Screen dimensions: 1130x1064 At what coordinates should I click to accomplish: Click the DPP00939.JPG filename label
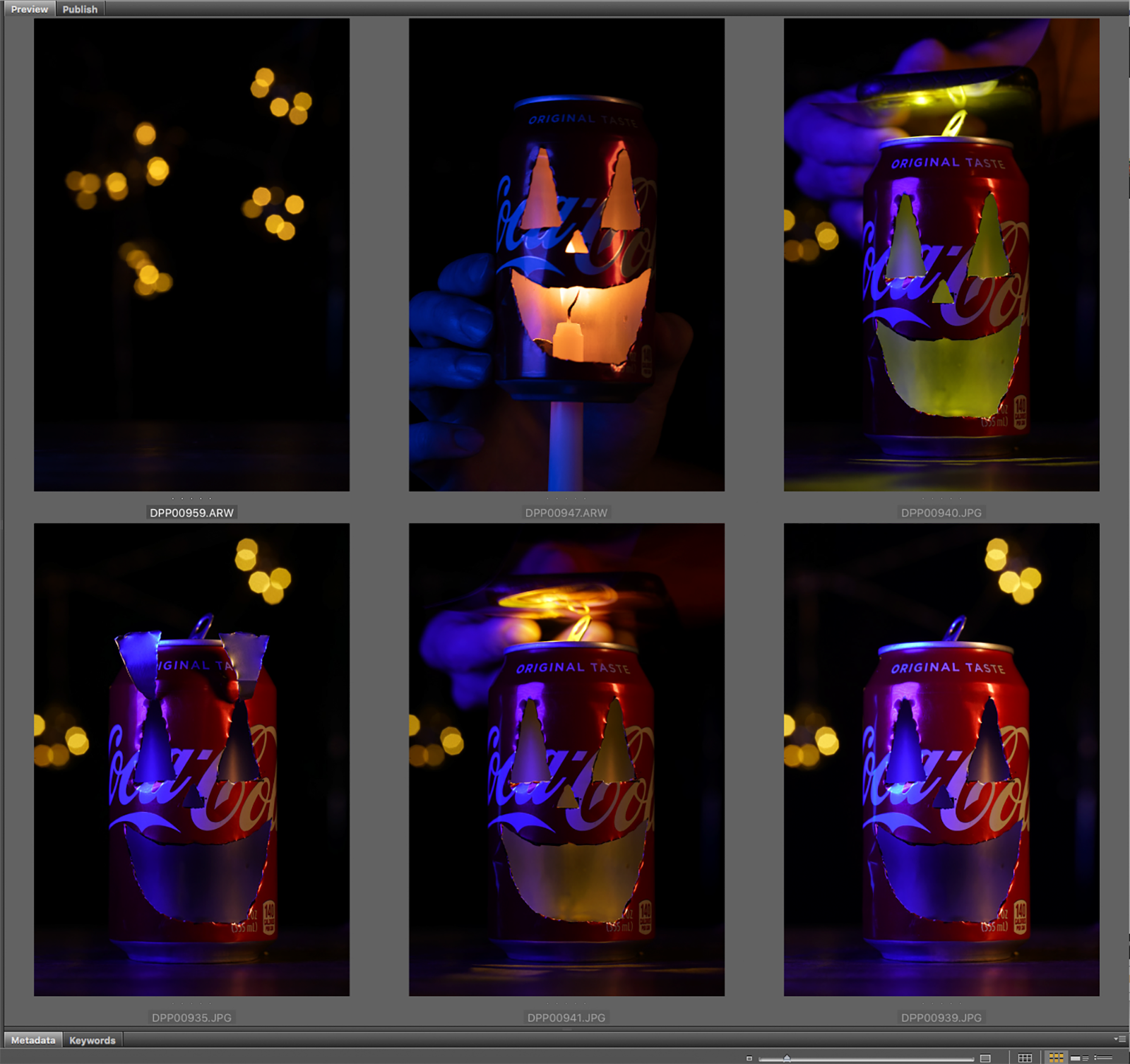coord(941,1017)
